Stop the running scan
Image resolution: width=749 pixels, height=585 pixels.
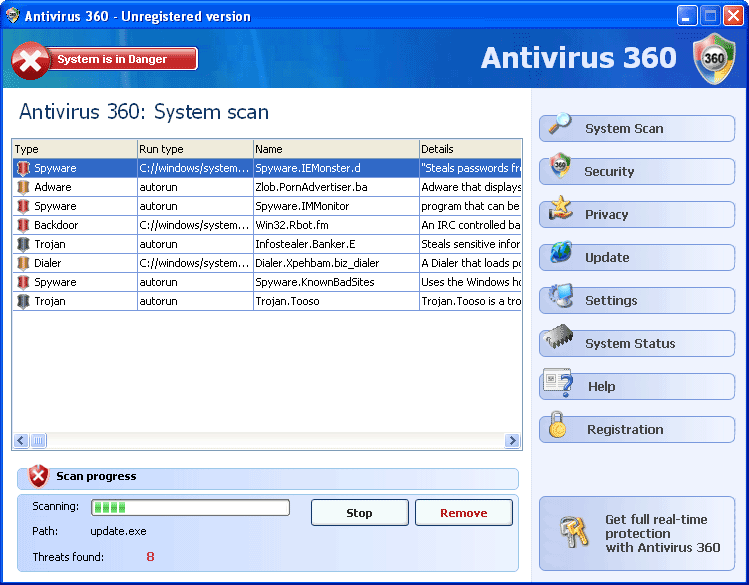click(360, 513)
